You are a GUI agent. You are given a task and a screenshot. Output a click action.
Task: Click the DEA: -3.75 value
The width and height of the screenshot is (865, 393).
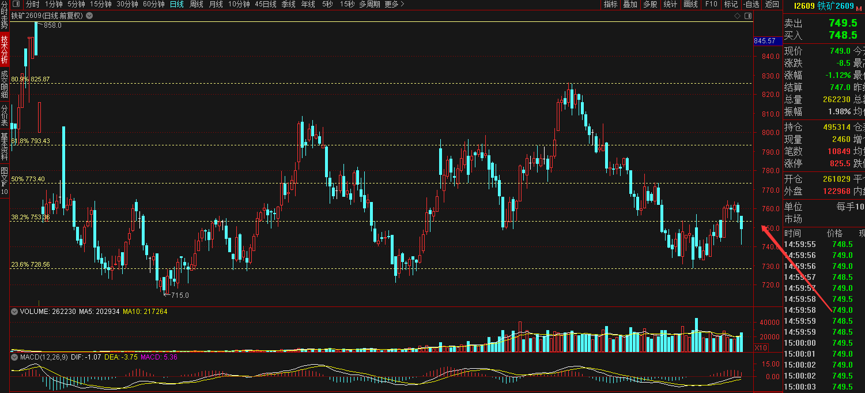tap(120, 358)
